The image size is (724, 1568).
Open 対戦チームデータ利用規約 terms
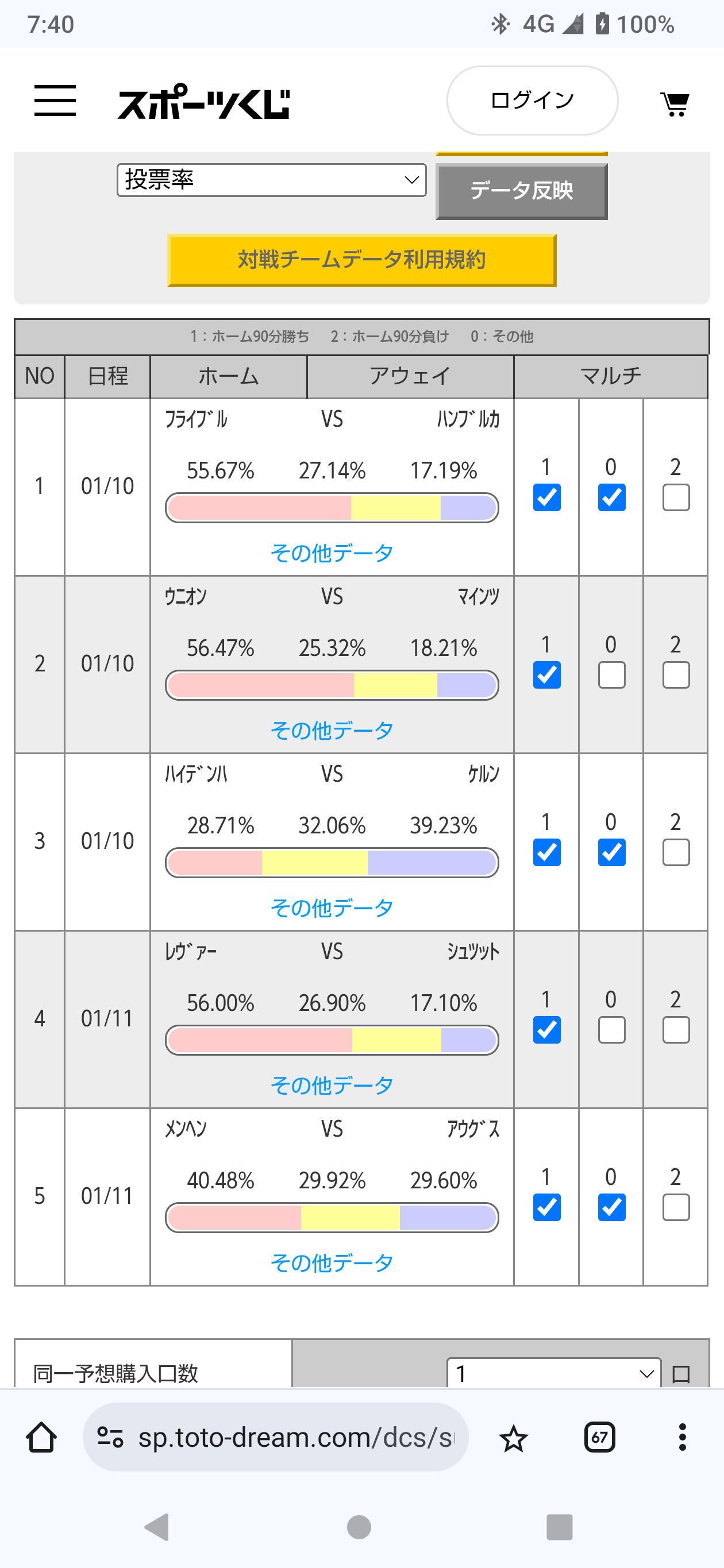click(x=361, y=260)
